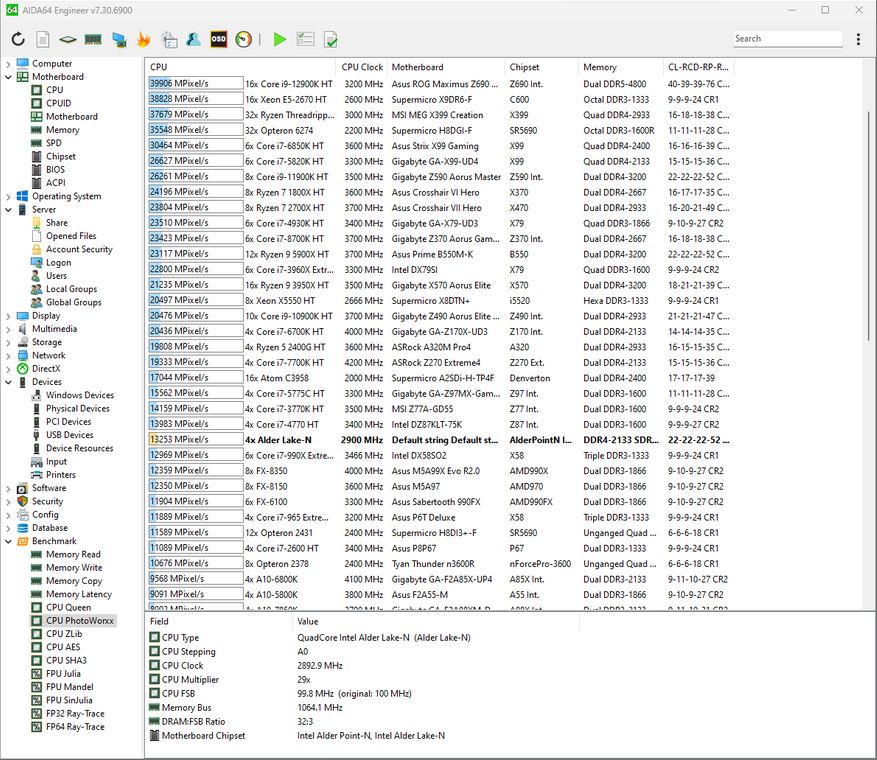Sort by the CPU column header

(x=241, y=67)
